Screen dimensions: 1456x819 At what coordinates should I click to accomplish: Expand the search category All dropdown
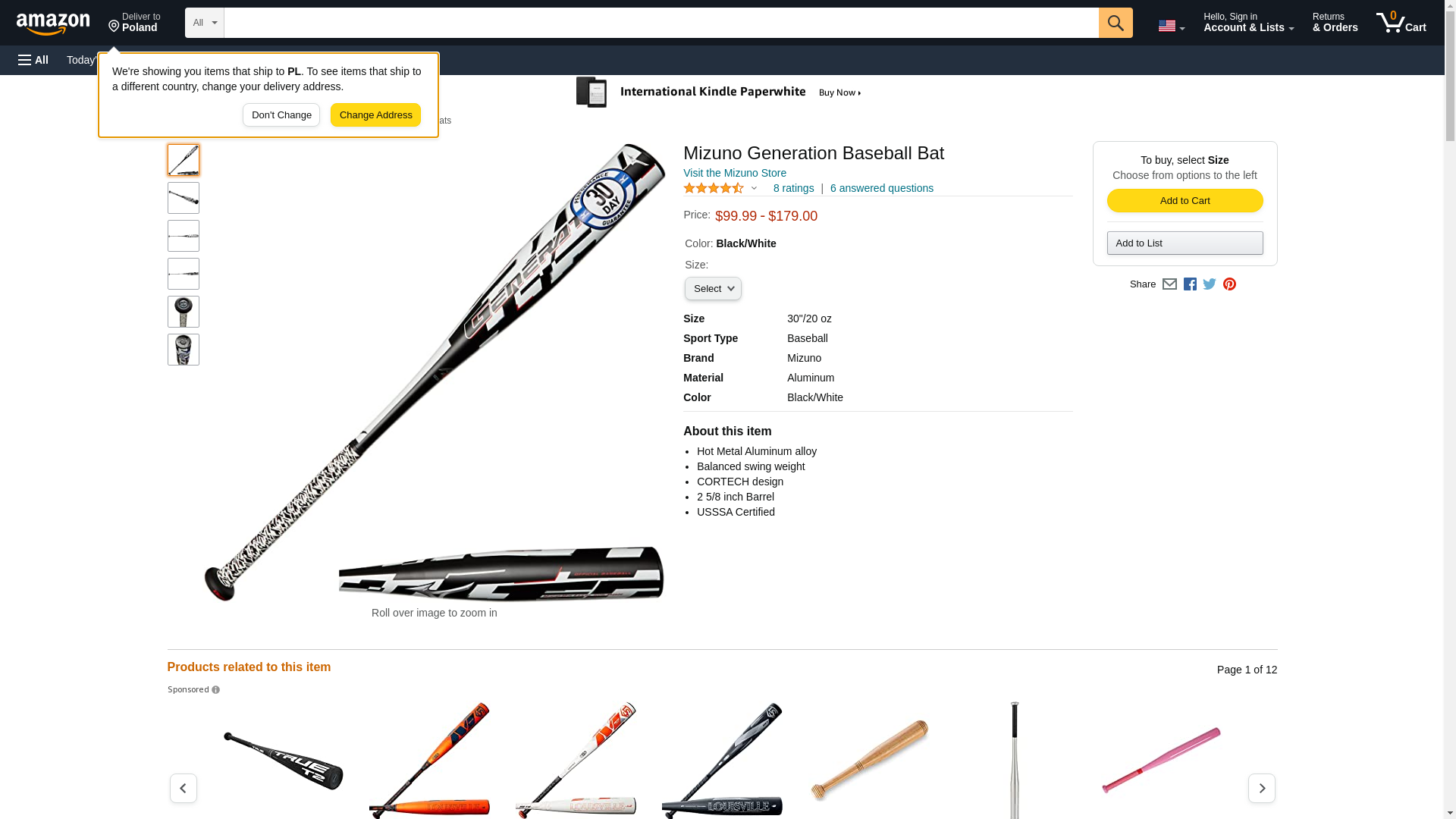[205, 23]
